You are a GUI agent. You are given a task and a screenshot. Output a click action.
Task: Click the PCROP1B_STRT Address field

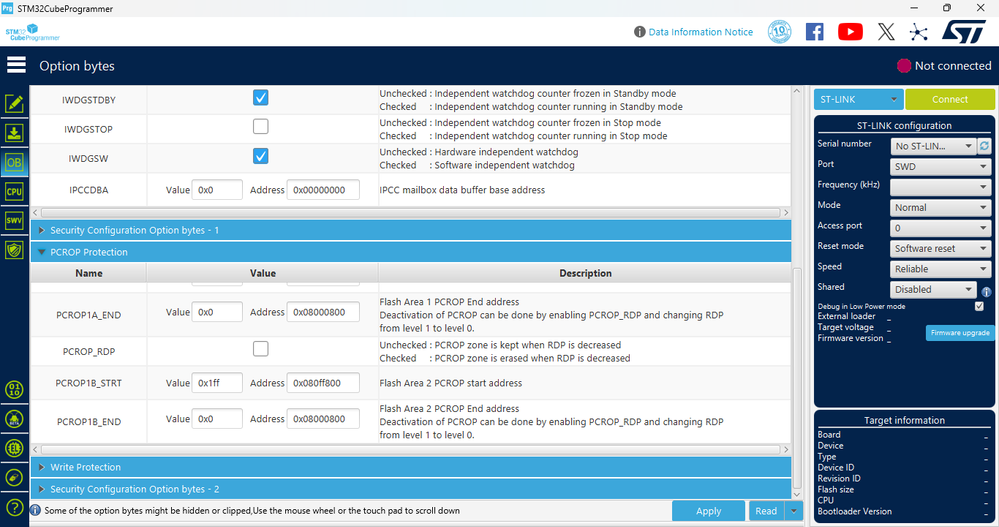pyautogui.click(x=323, y=383)
